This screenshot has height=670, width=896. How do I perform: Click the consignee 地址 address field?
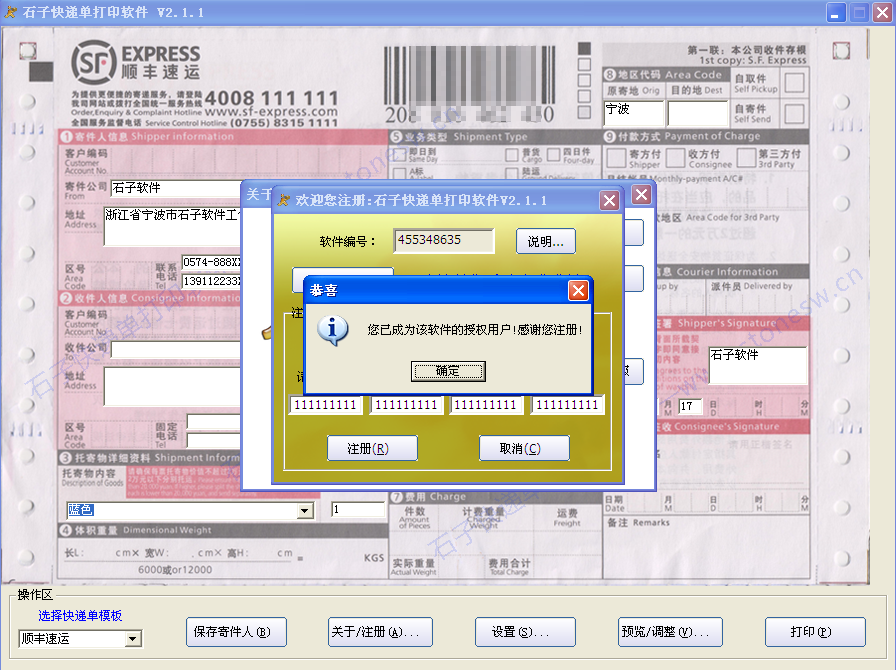(173, 386)
